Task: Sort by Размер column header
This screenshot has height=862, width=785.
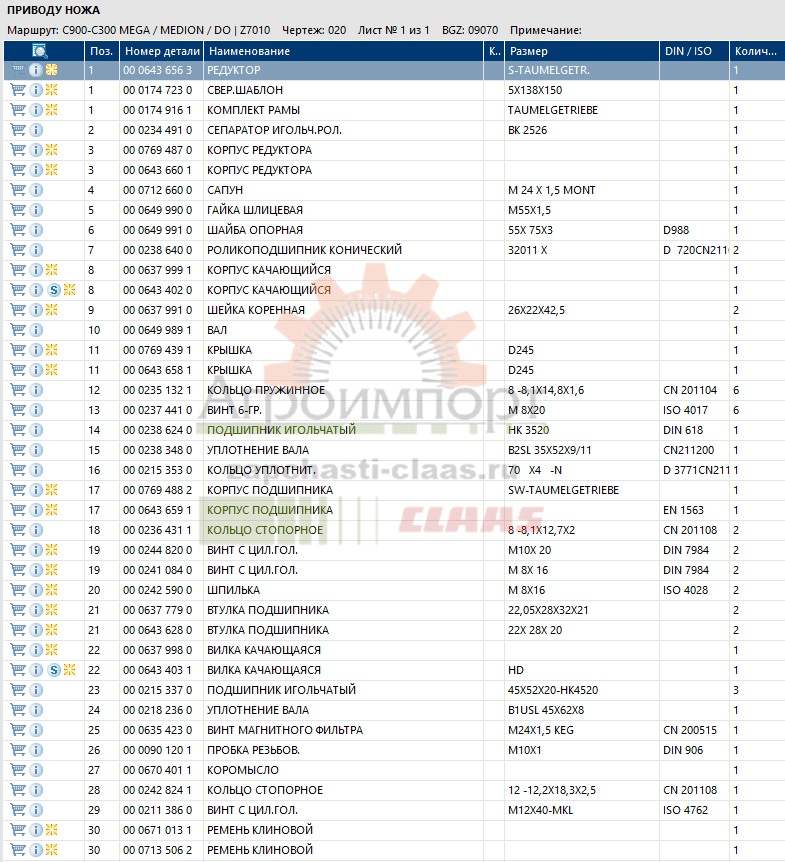Action: [582, 51]
